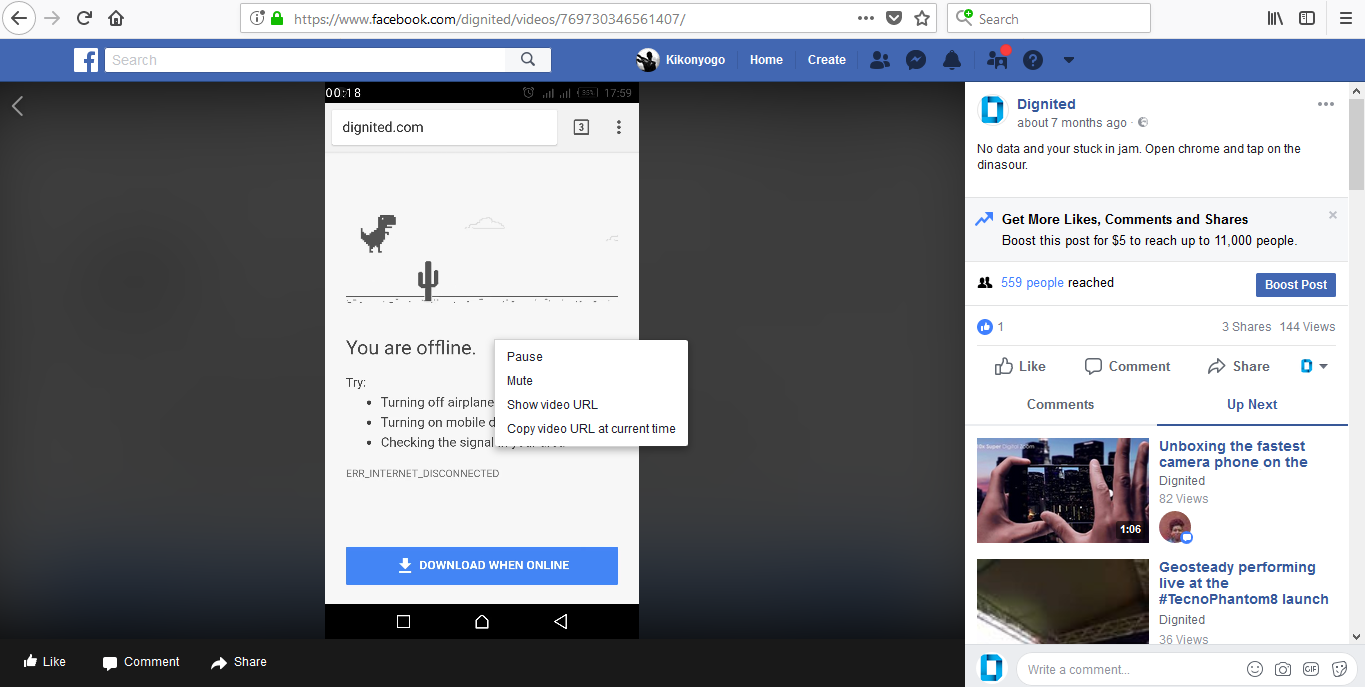The width and height of the screenshot is (1365, 687).
Task: Open the Kikonyogo profile link
Action: coord(681,60)
